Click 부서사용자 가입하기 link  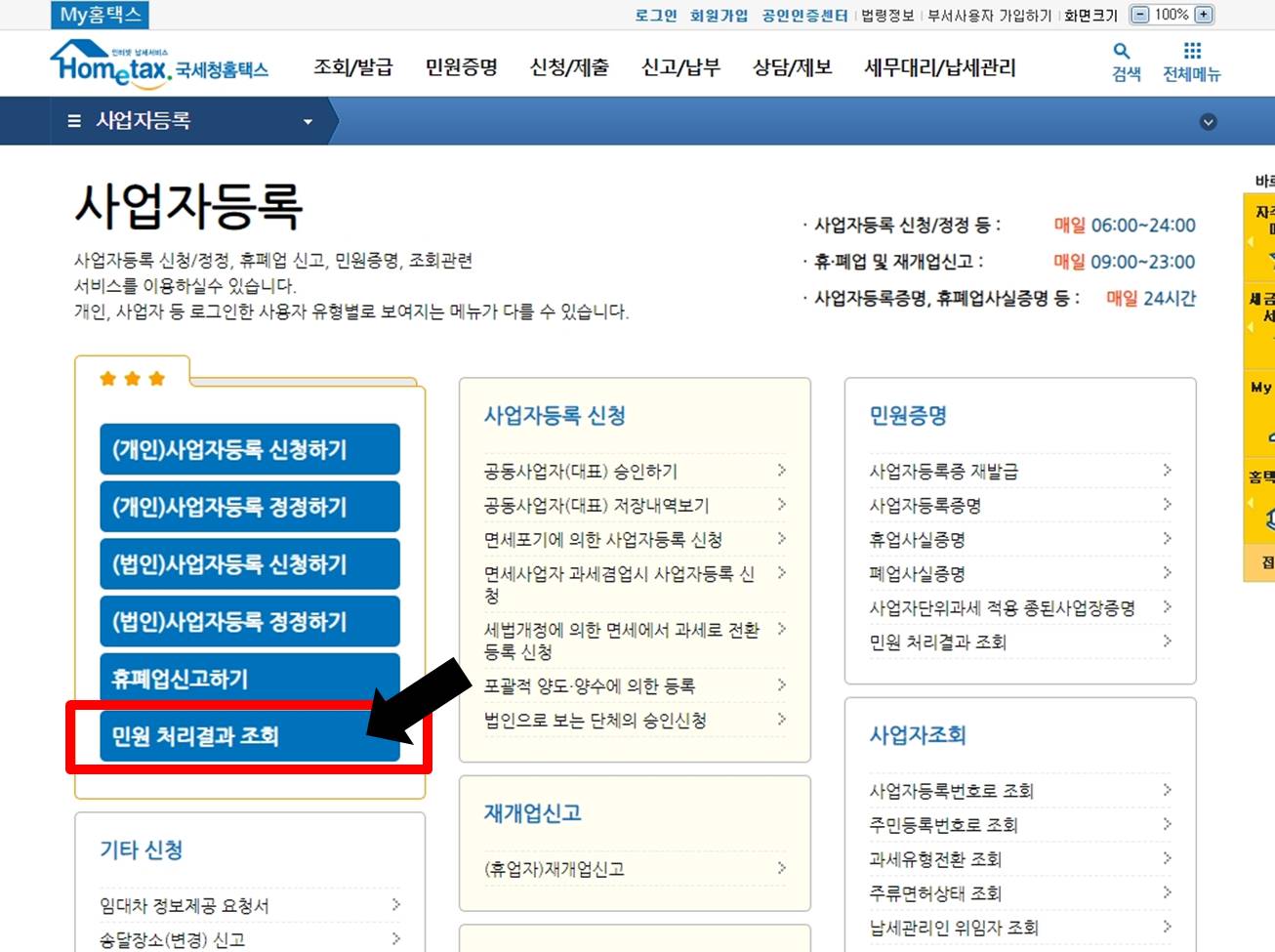pos(989,15)
